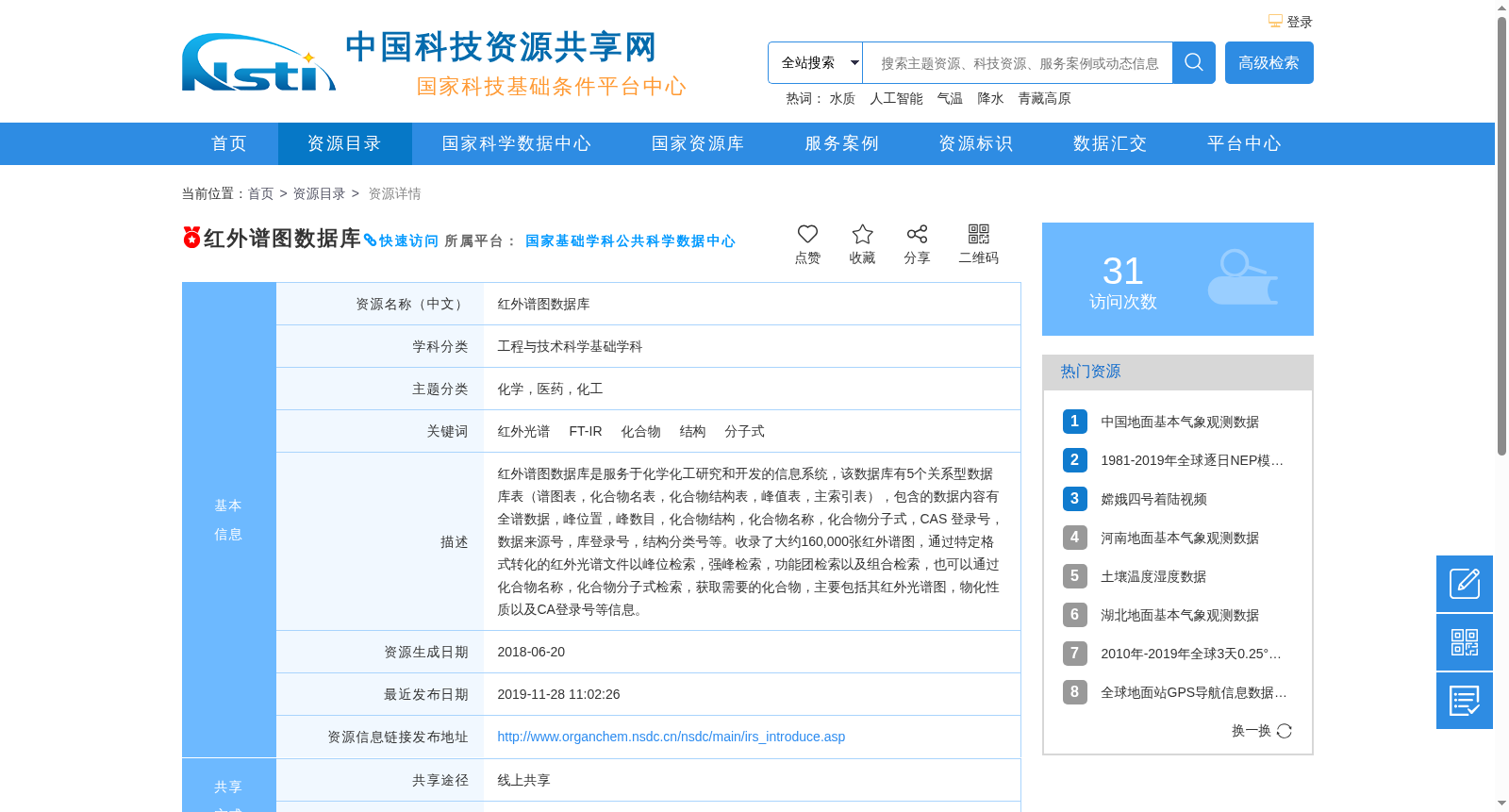The height and width of the screenshot is (812, 1509).
Task: Click the 高级检索 button
Action: coord(1269,62)
